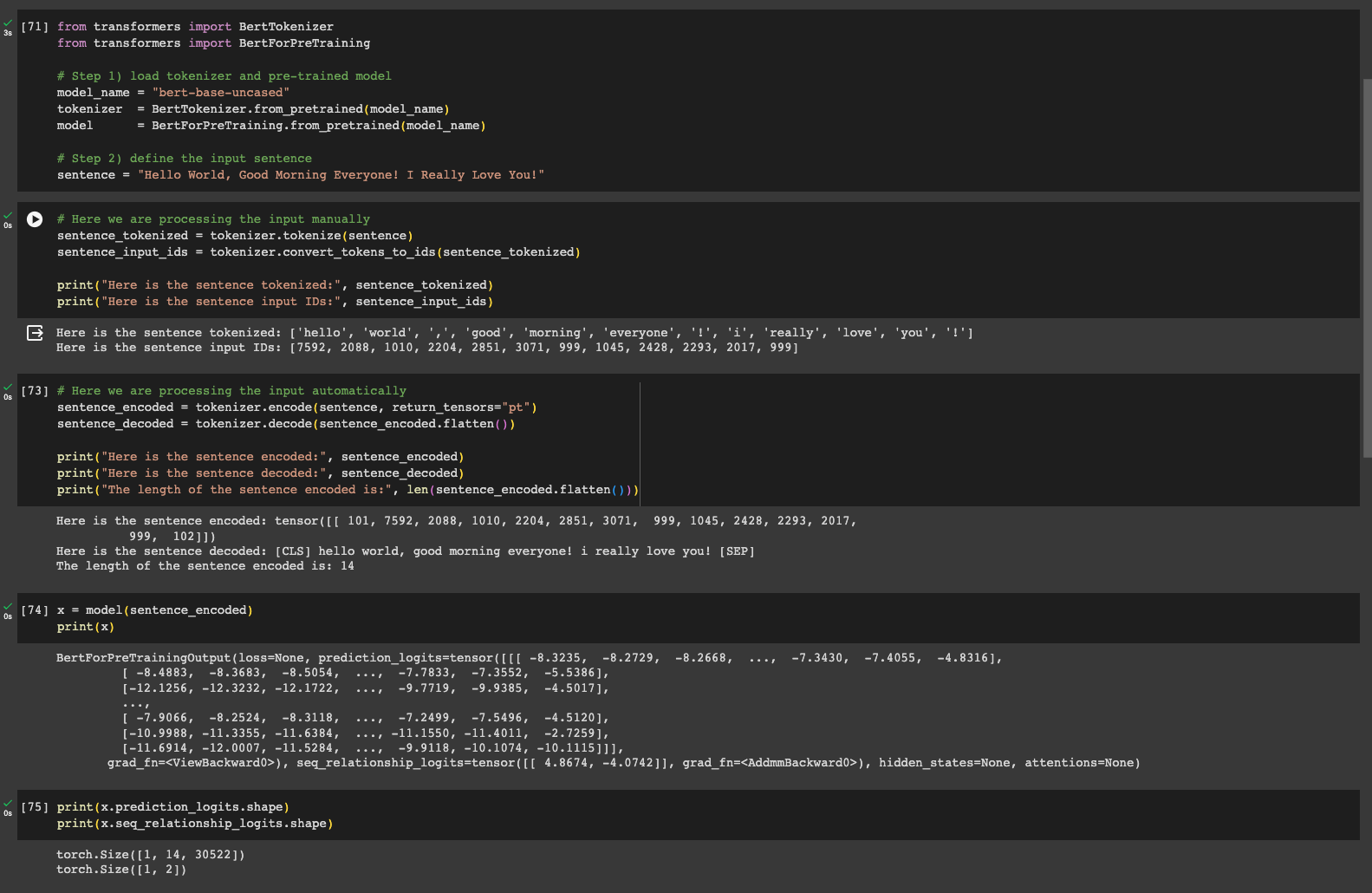This screenshot has width=1372, height=893.
Task: Select execution count [73]
Action: pos(35,391)
